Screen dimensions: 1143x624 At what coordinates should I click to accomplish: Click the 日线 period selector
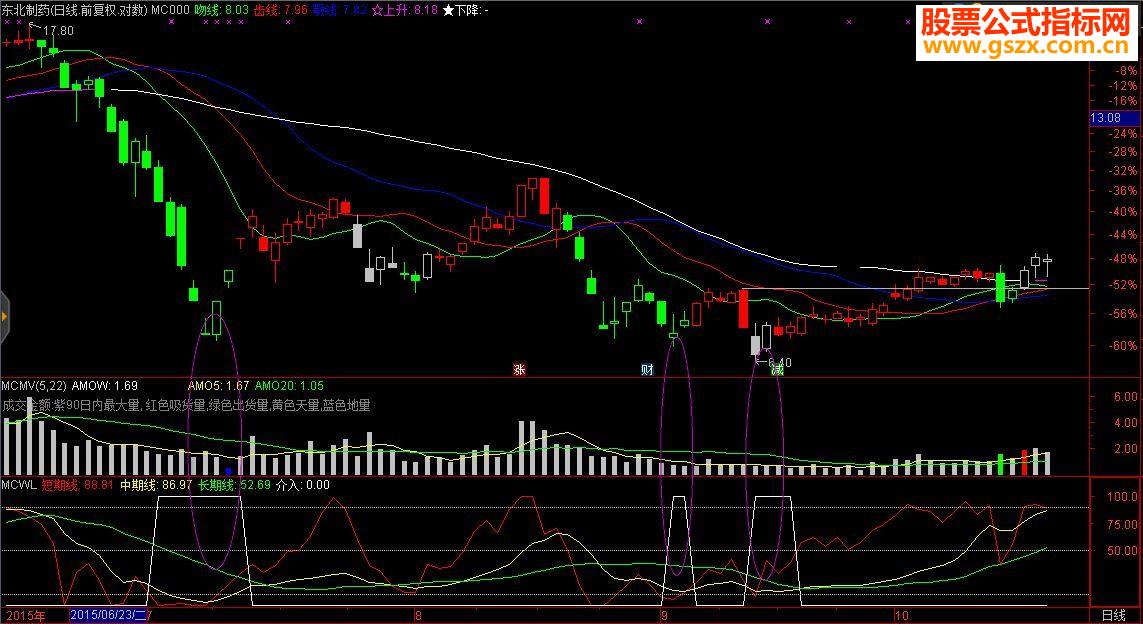1113,616
